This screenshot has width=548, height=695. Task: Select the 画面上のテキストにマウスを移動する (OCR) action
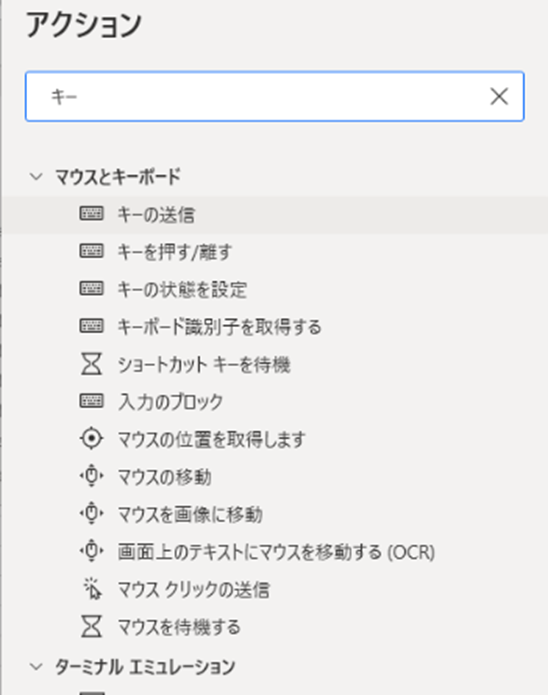click(x=275, y=552)
